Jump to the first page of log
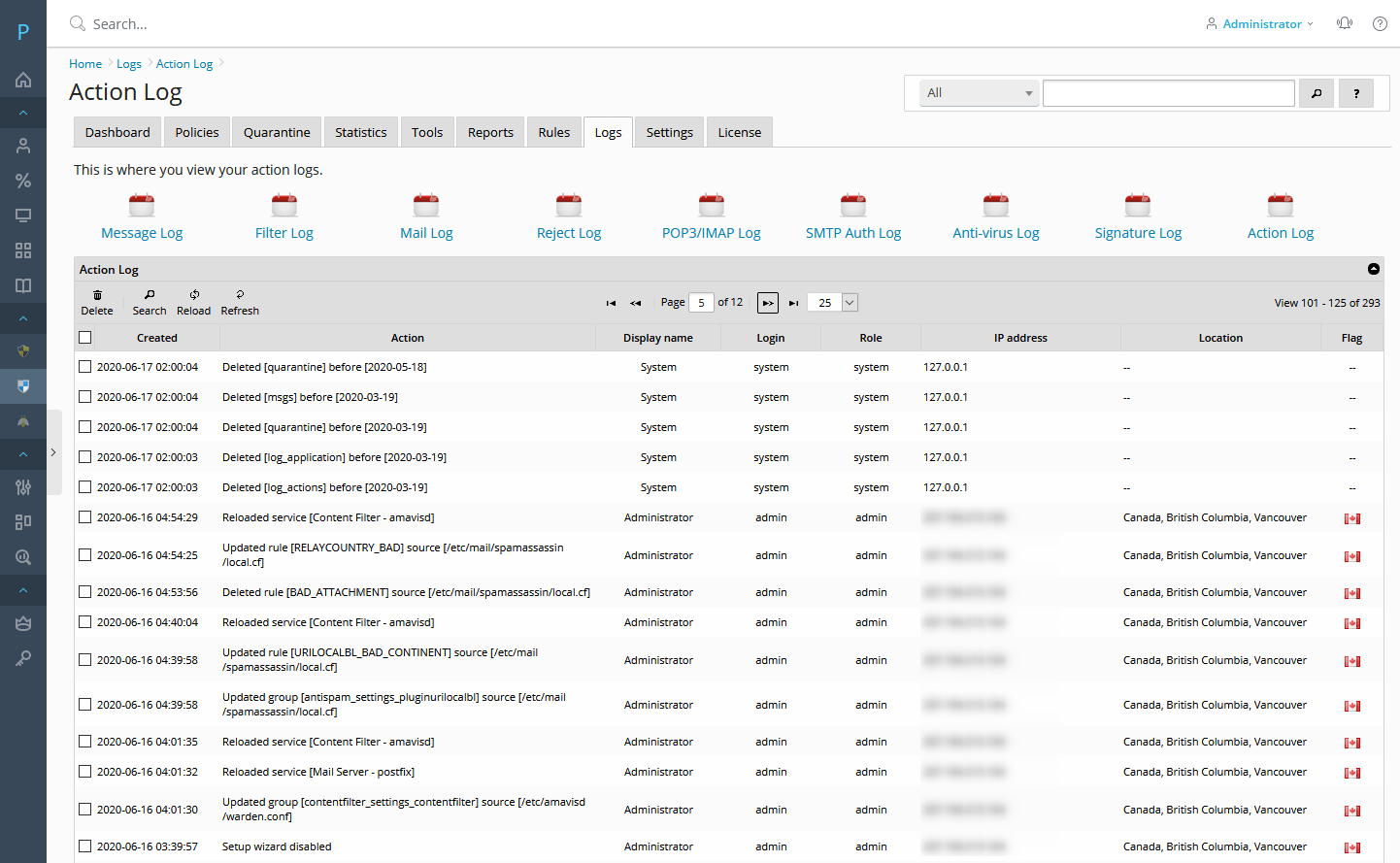The height and width of the screenshot is (863, 1400). point(611,303)
